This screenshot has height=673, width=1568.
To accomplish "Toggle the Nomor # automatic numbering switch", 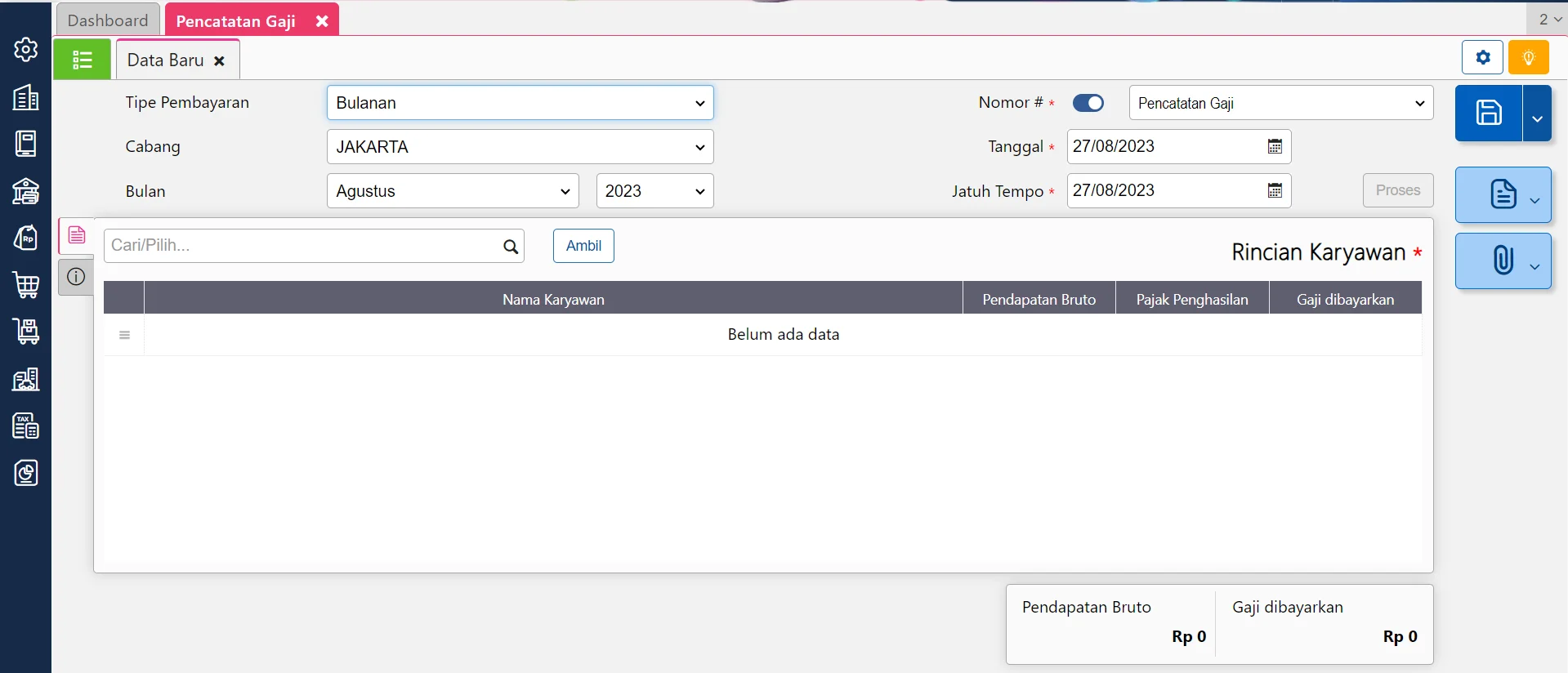I will pyautogui.click(x=1088, y=103).
